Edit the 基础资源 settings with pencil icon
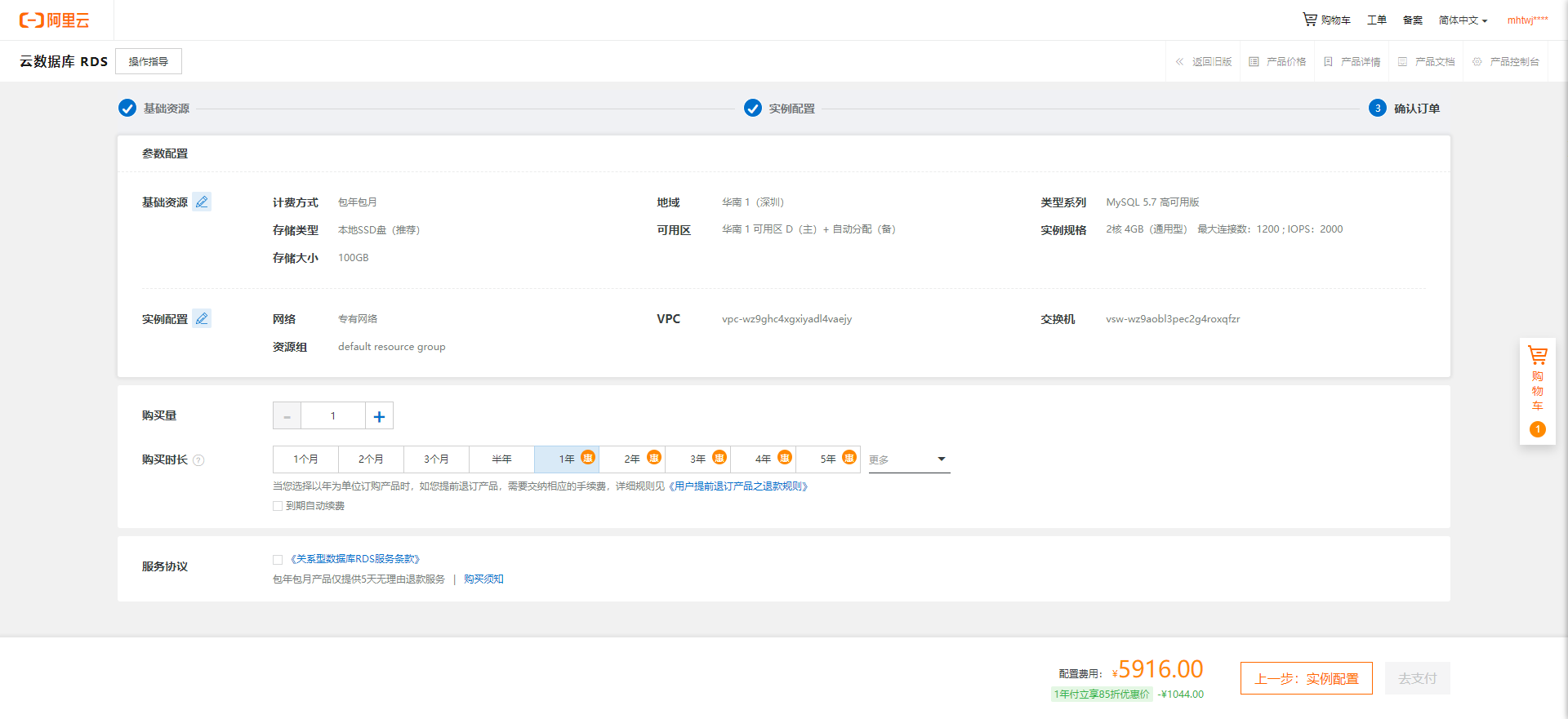This screenshot has height=719, width=1568. (x=202, y=202)
